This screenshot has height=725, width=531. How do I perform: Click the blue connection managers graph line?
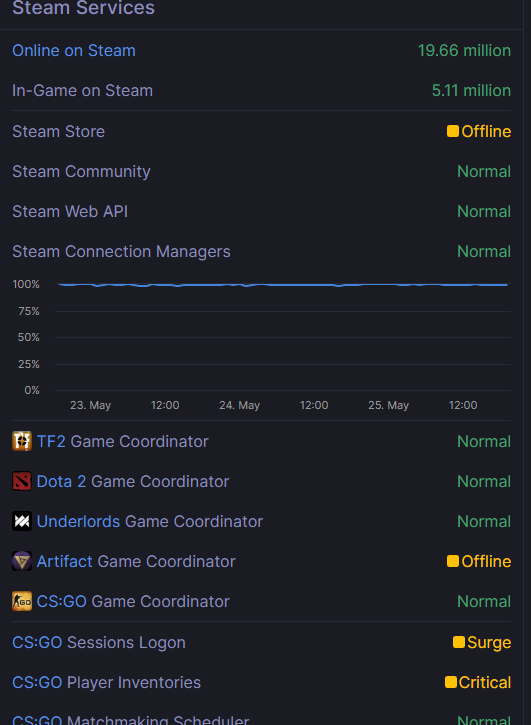(x=283, y=285)
